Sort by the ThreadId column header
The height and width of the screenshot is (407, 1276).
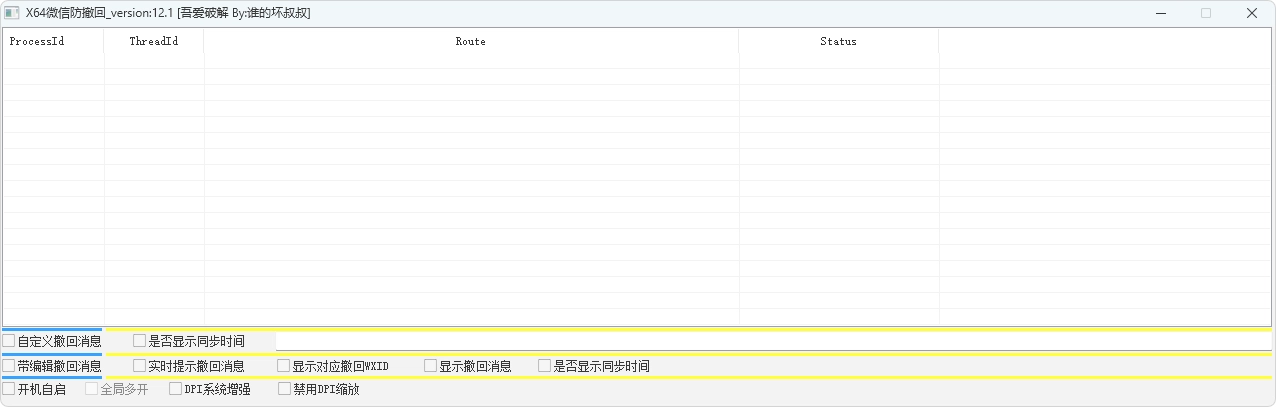click(154, 41)
